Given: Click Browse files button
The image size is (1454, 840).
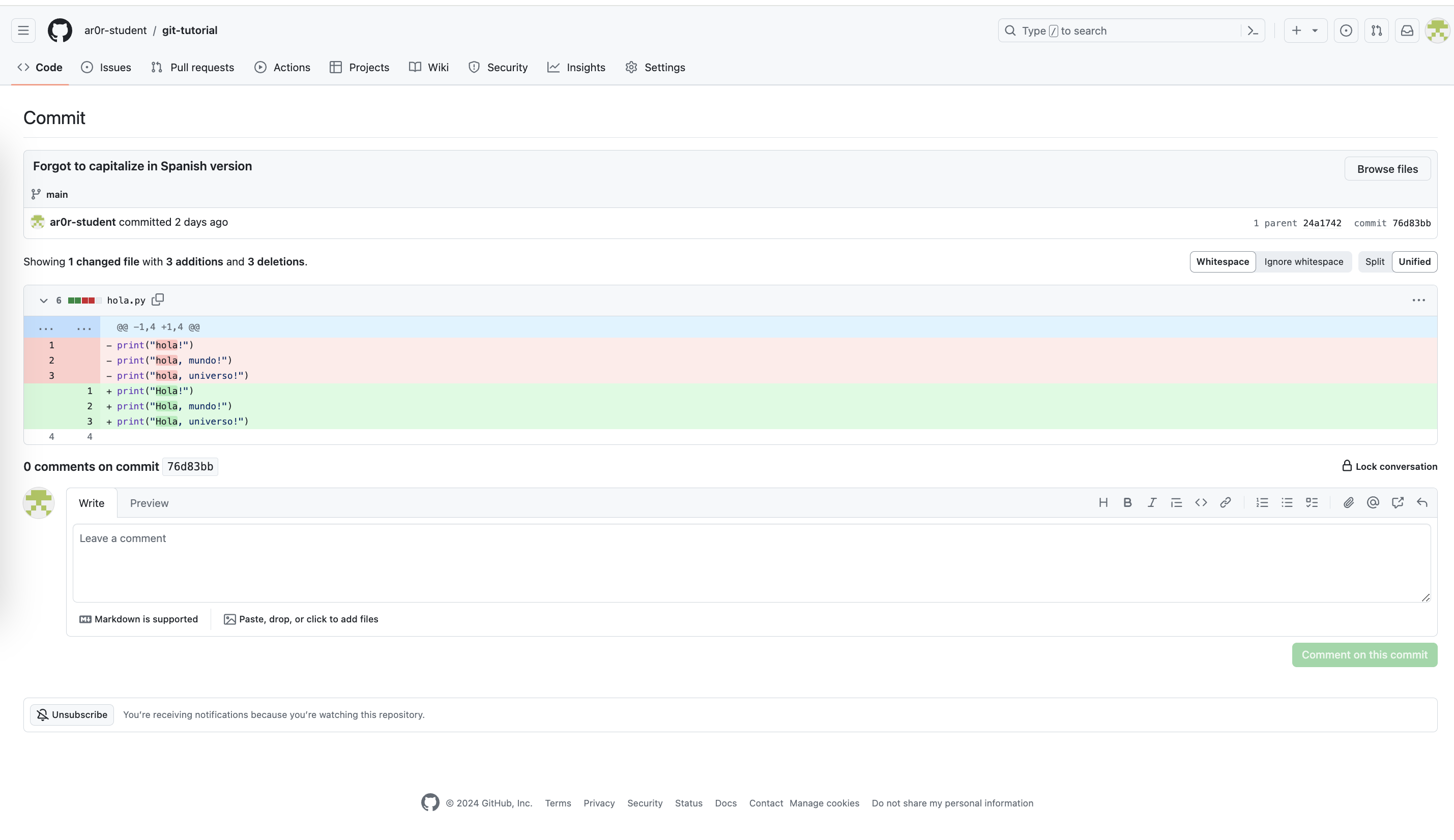Looking at the screenshot, I should (x=1387, y=169).
